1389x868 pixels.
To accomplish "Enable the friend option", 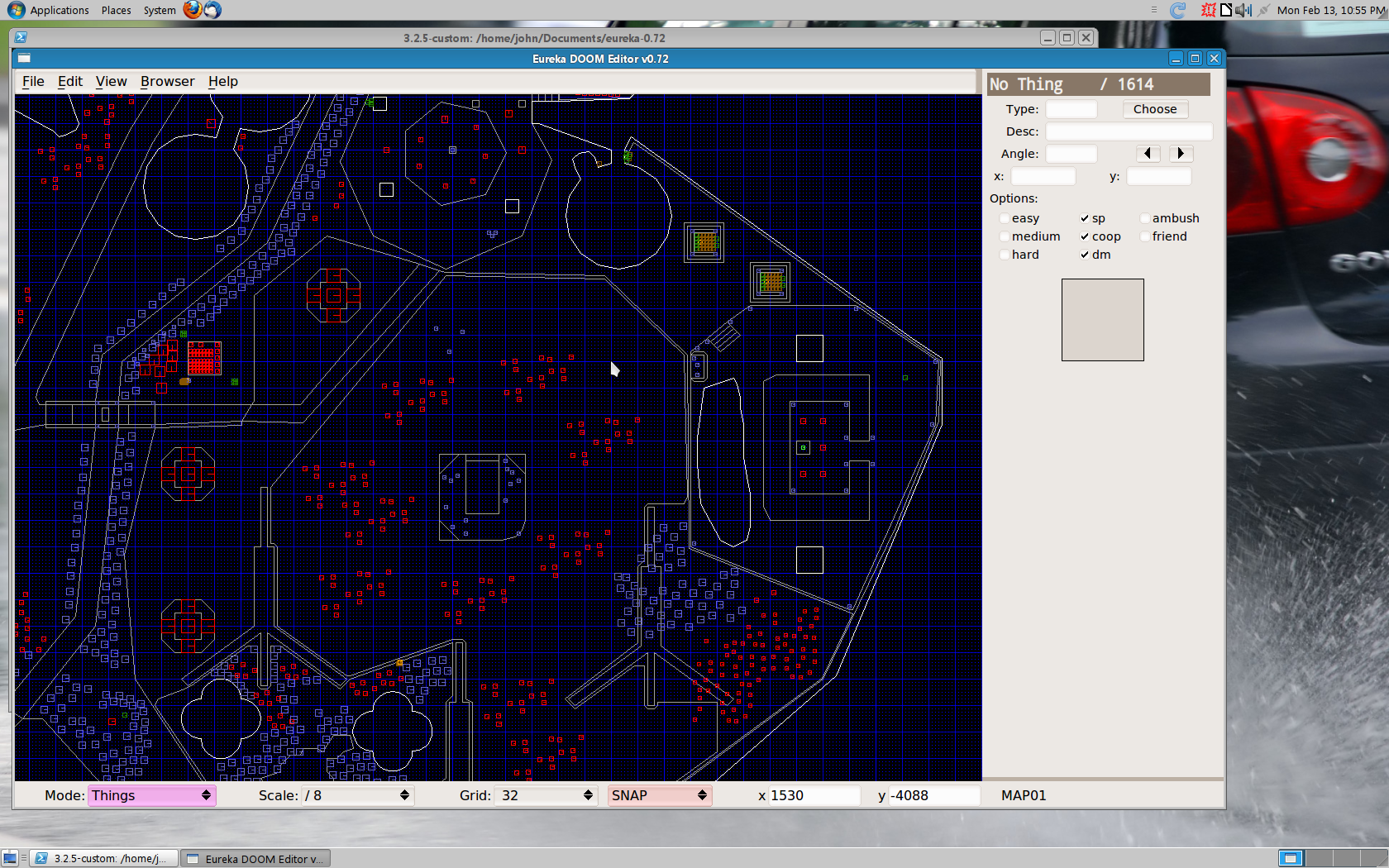I will (1145, 236).
